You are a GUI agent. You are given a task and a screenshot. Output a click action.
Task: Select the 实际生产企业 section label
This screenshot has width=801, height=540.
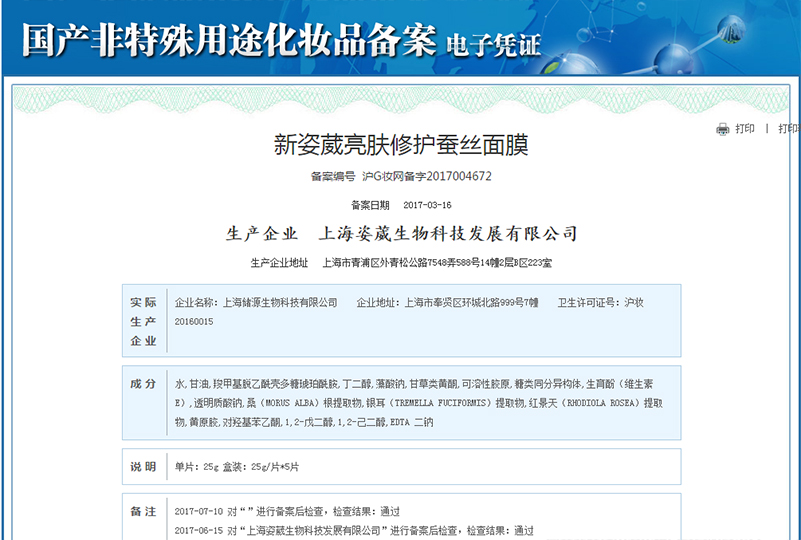click(x=143, y=321)
